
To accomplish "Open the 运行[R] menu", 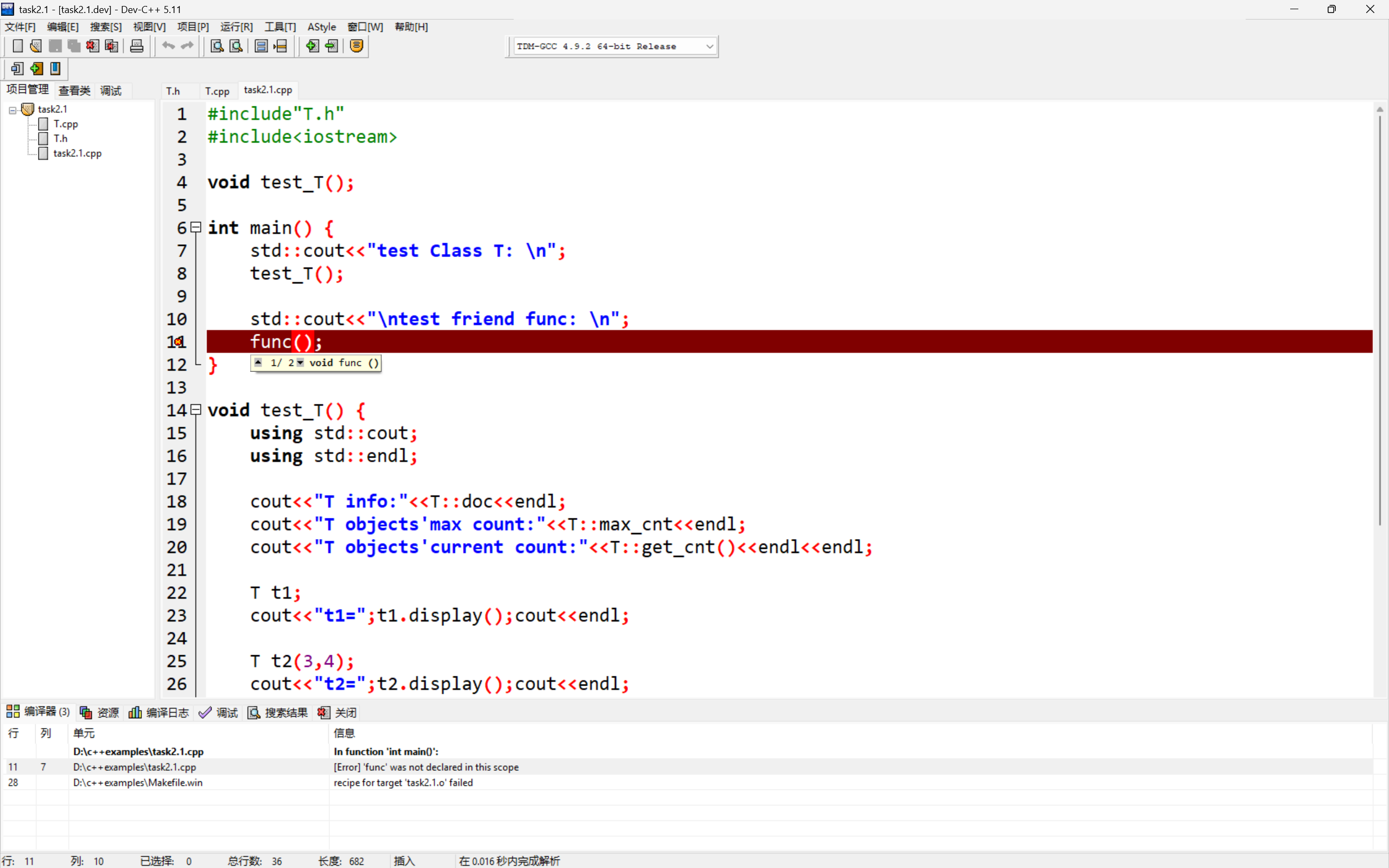I will [236, 27].
